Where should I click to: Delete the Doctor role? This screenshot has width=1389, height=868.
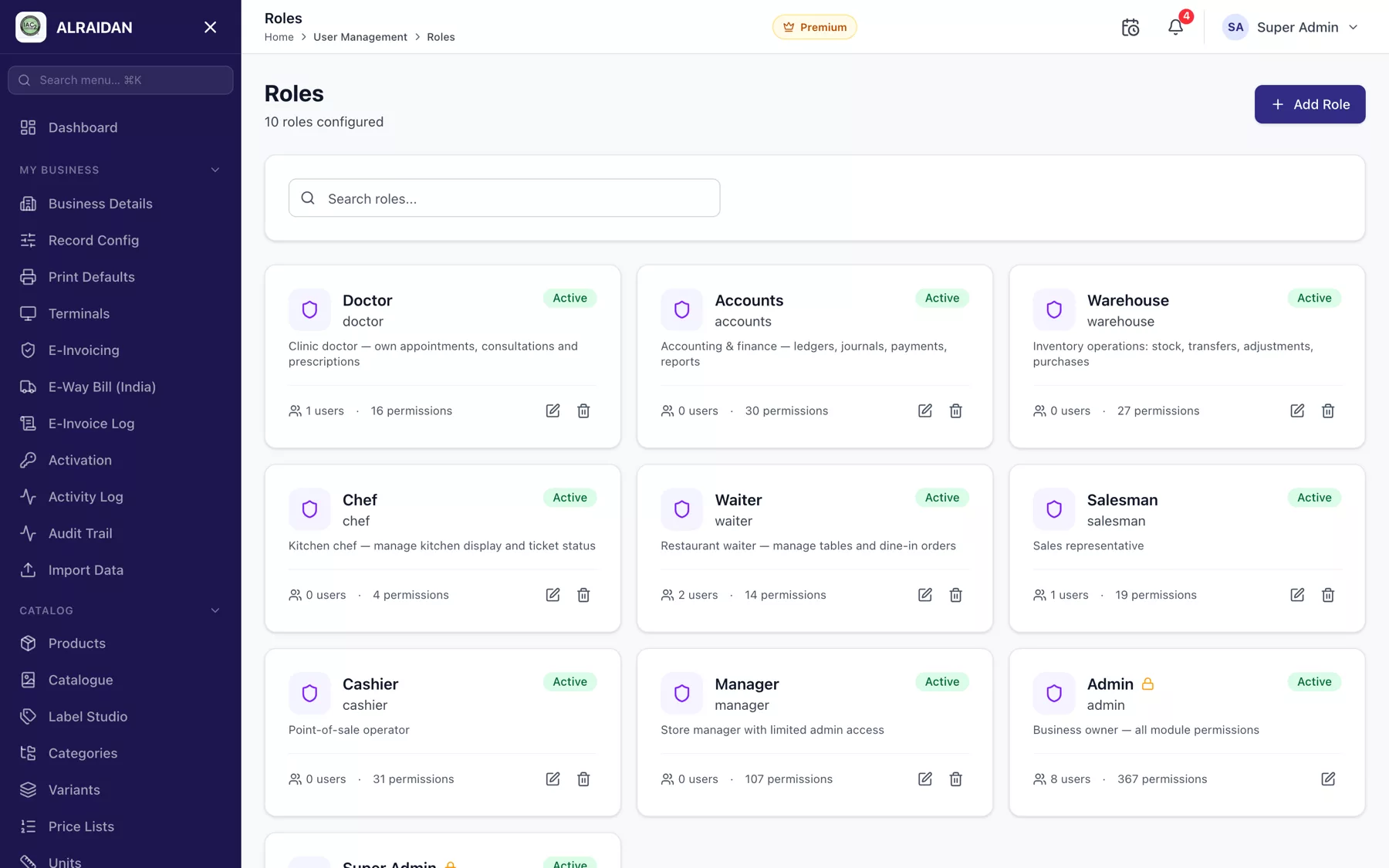[583, 410]
